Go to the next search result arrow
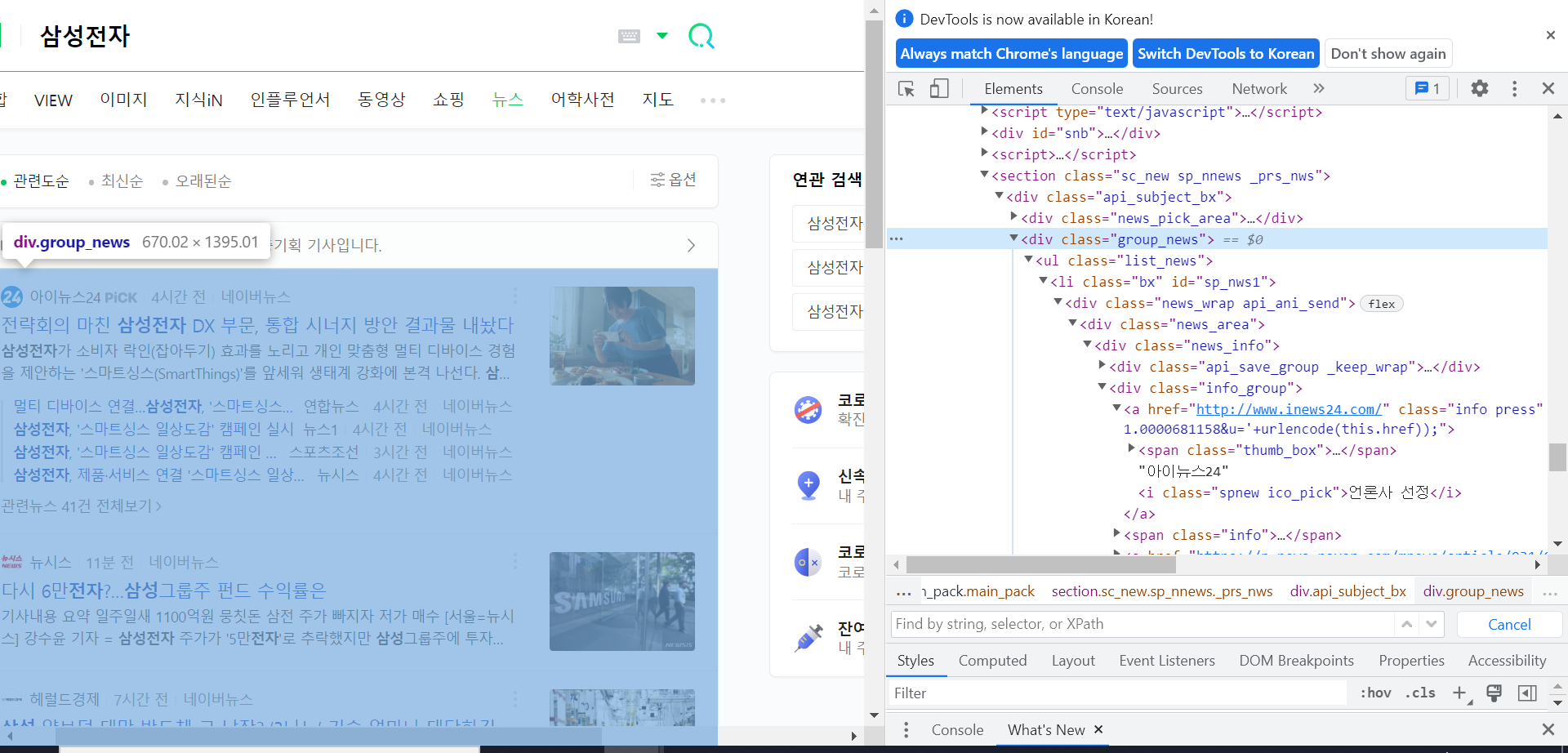 pyautogui.click(x=1432, y=624)
